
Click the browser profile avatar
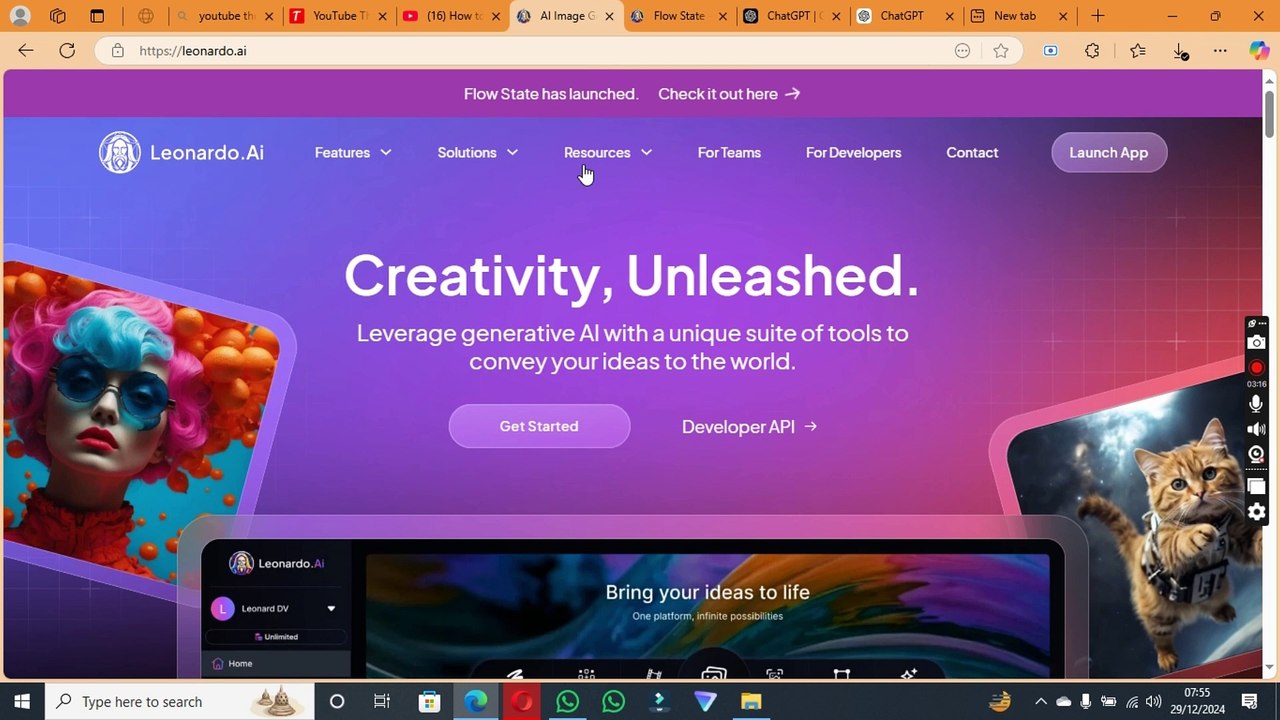coord(19,16)
